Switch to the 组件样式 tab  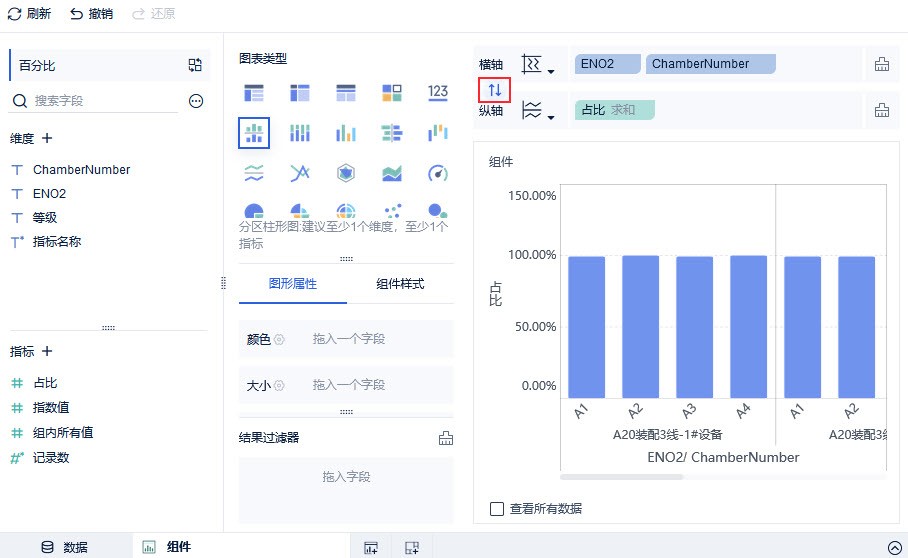(x=400, y=284)
